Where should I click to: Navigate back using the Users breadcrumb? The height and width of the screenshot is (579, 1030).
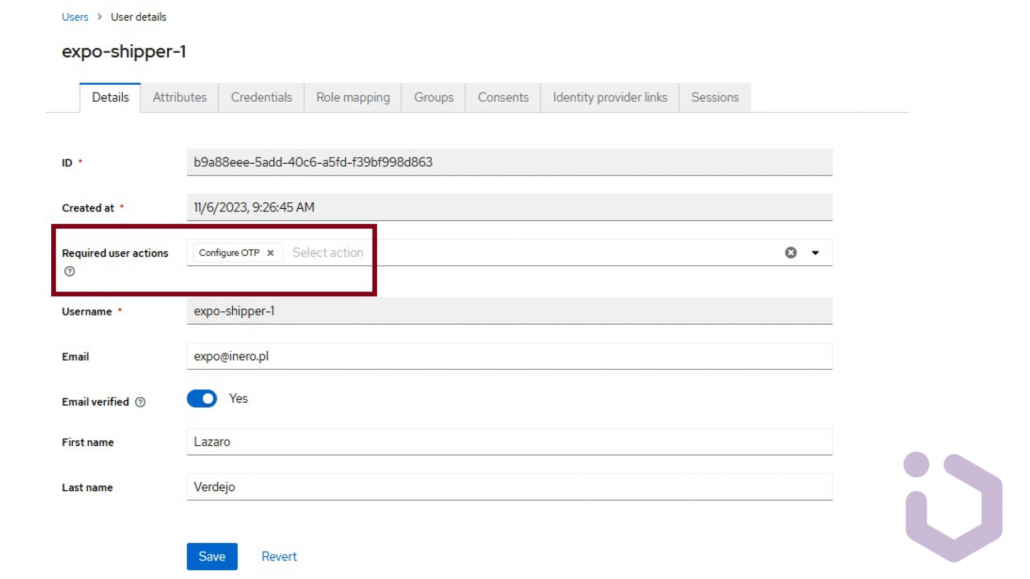(x=74, y=16)
